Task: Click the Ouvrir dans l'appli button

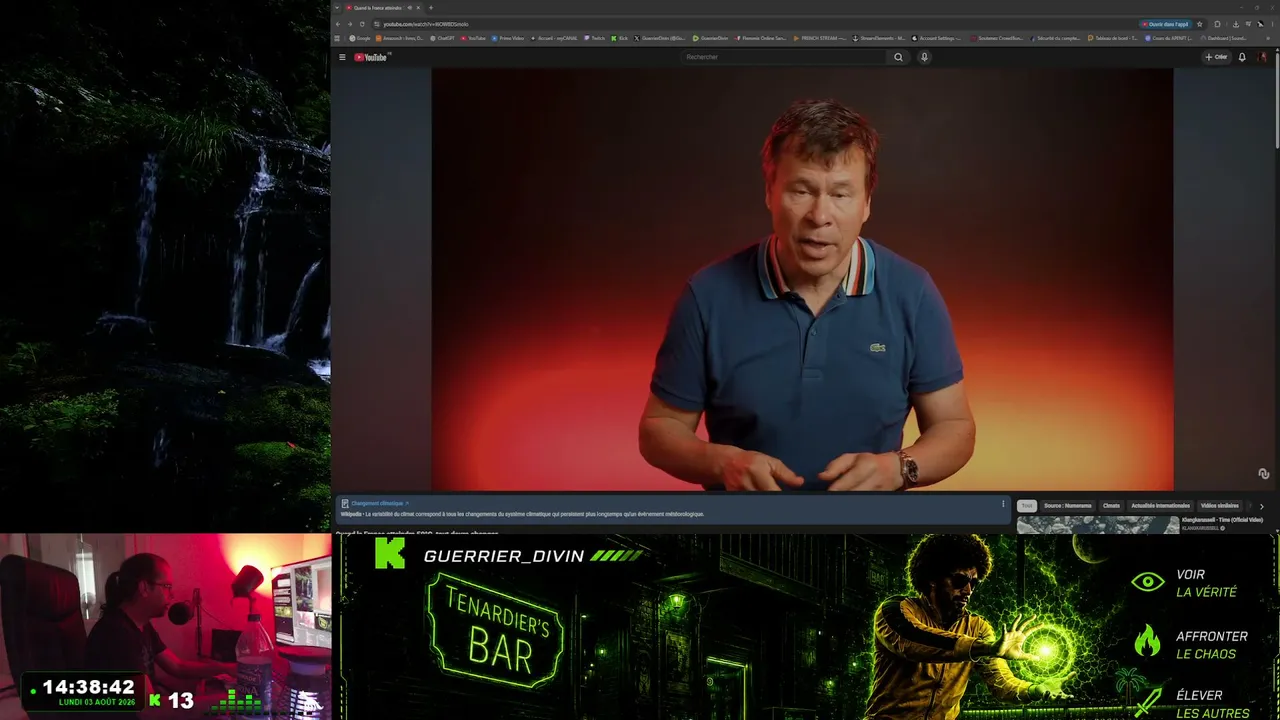Action: [x=1166, y=24]
